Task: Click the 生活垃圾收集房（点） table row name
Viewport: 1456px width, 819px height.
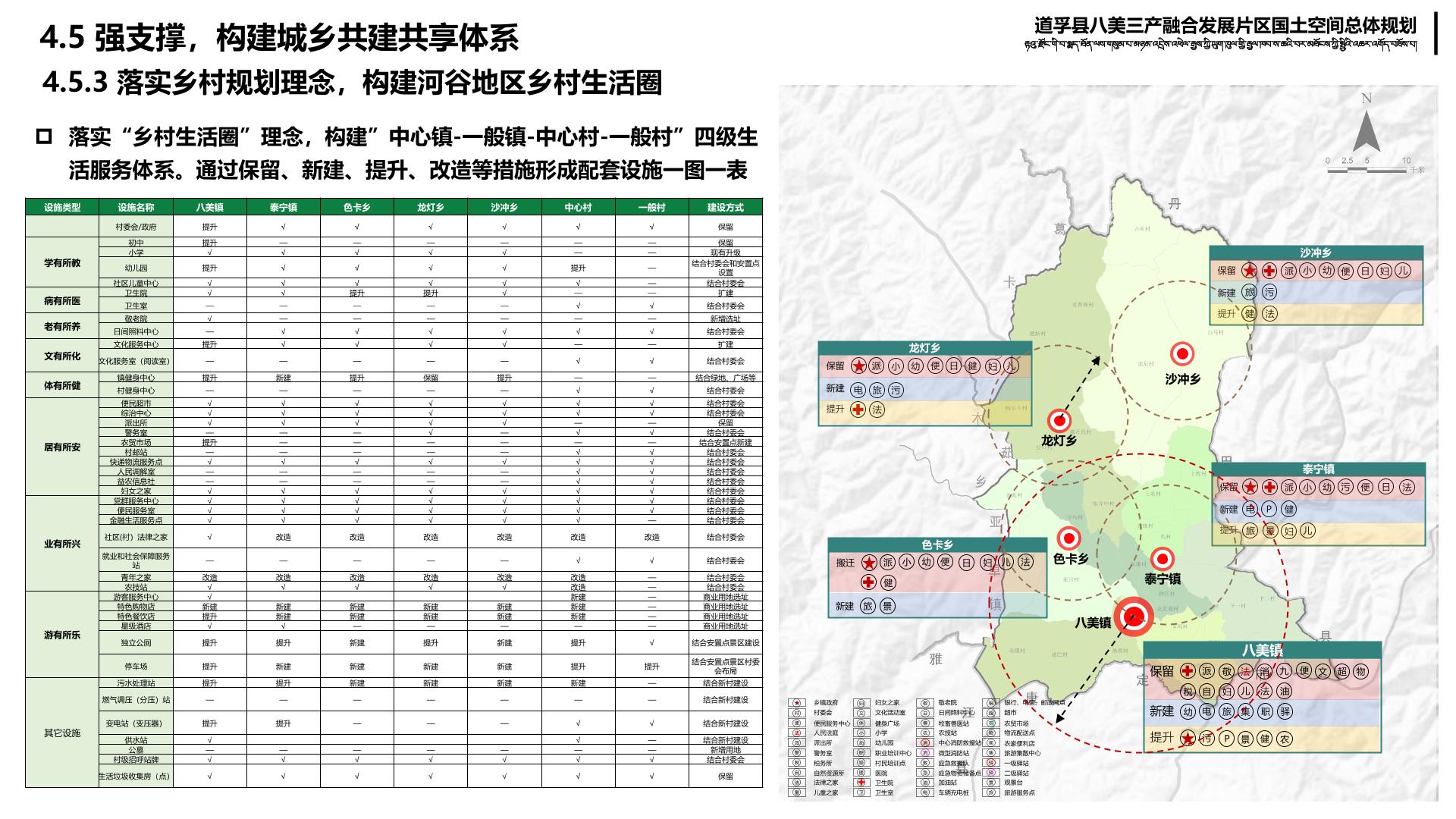Action: (x=136, y=777)
